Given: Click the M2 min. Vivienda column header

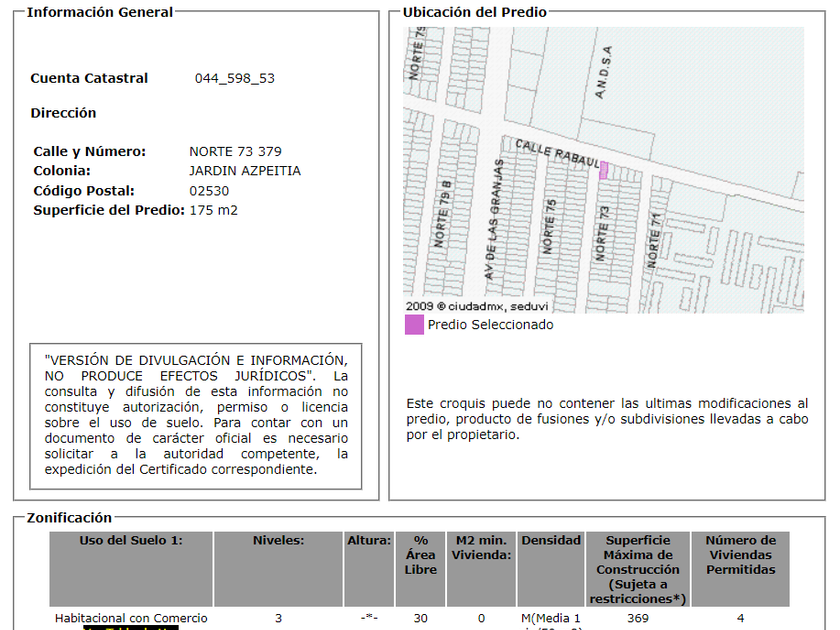Looking at the screenshot, I should [481, 568].
